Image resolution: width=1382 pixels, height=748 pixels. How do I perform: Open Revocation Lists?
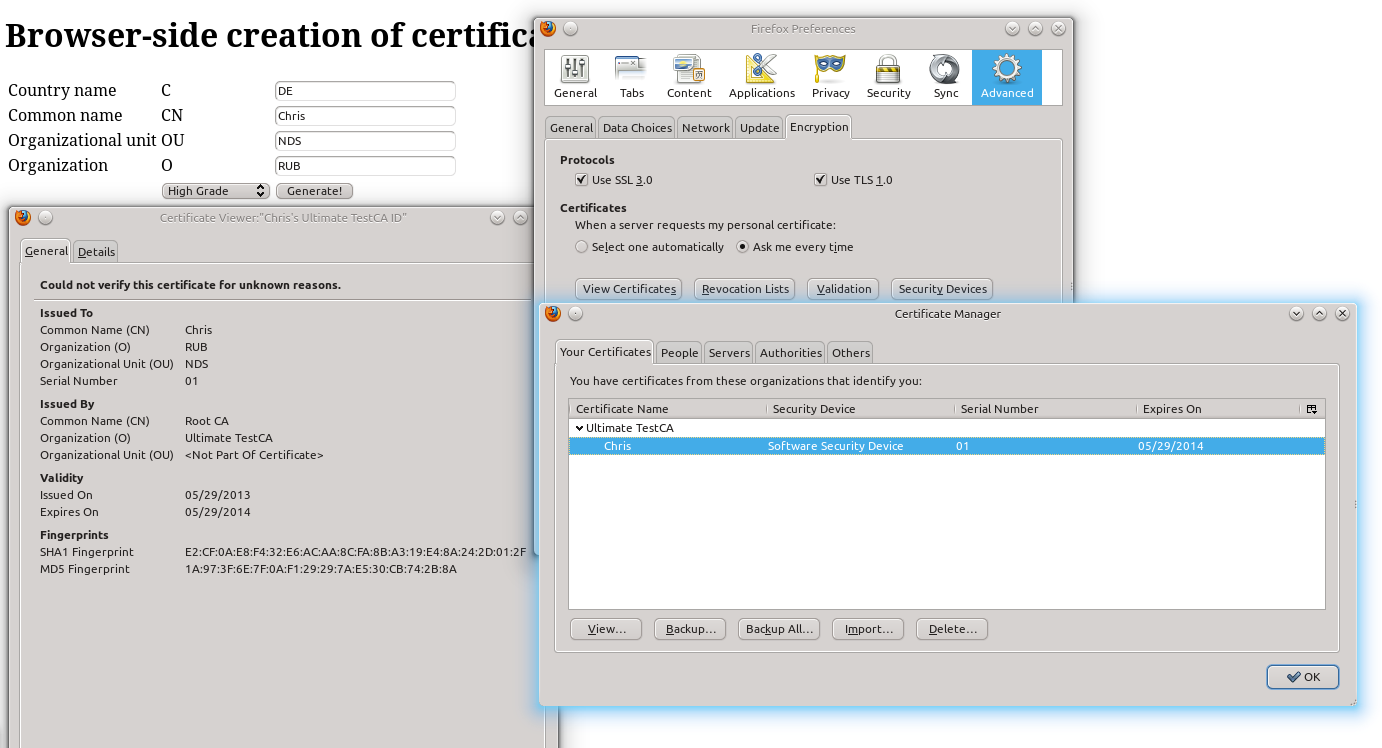[746, 289]
